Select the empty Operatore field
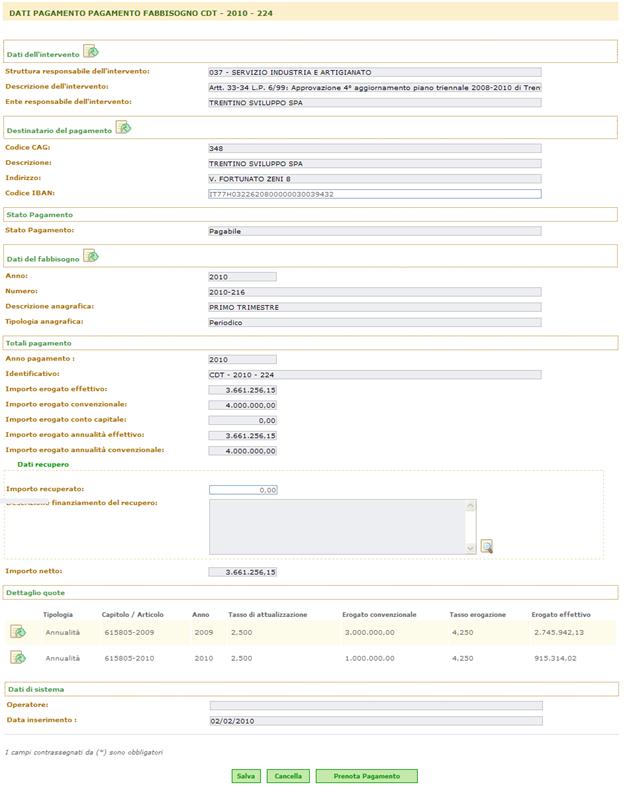 [x=376, y=706]
